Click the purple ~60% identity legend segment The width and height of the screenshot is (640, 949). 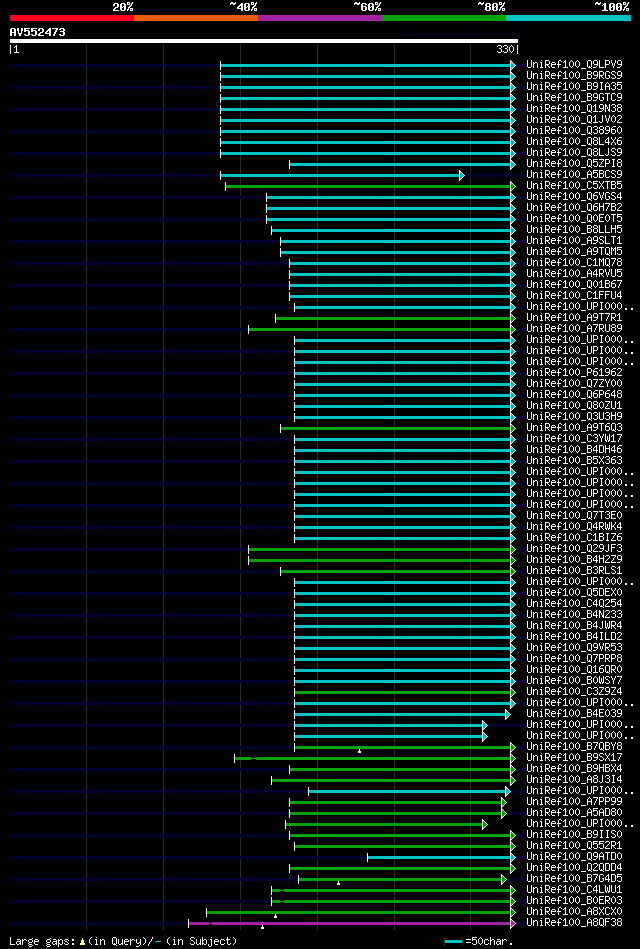320,18
